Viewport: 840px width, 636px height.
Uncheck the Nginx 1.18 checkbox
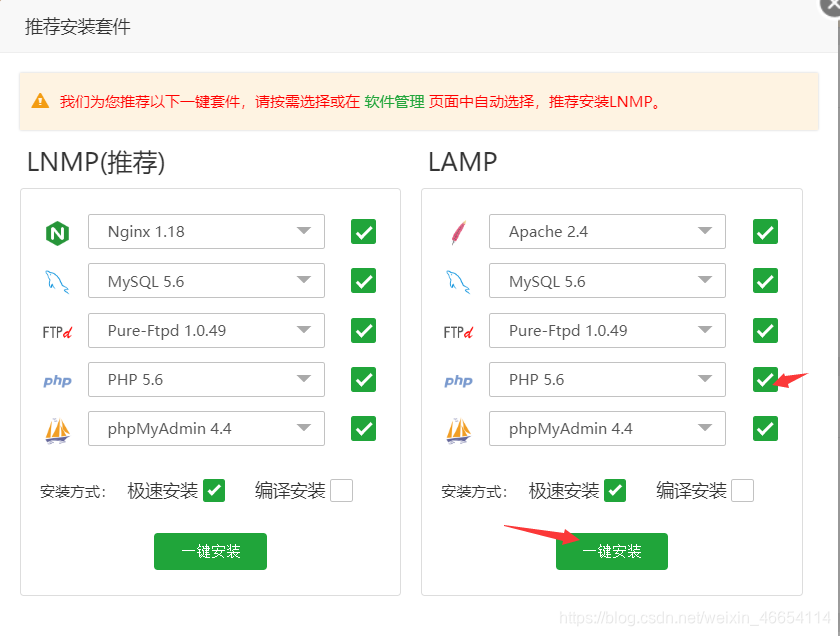(363, 231)
